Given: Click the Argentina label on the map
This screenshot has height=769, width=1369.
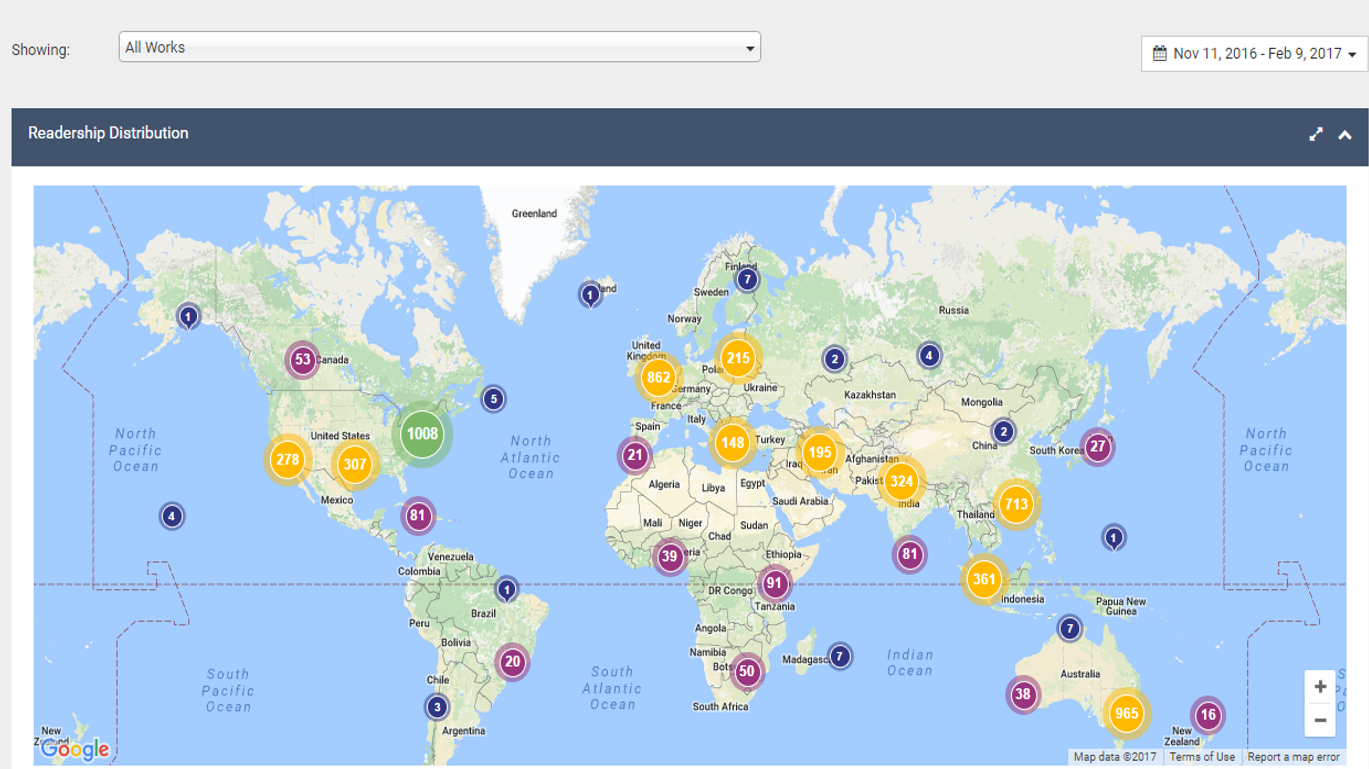Looking at the screenshot, I should tap(463, 731).
